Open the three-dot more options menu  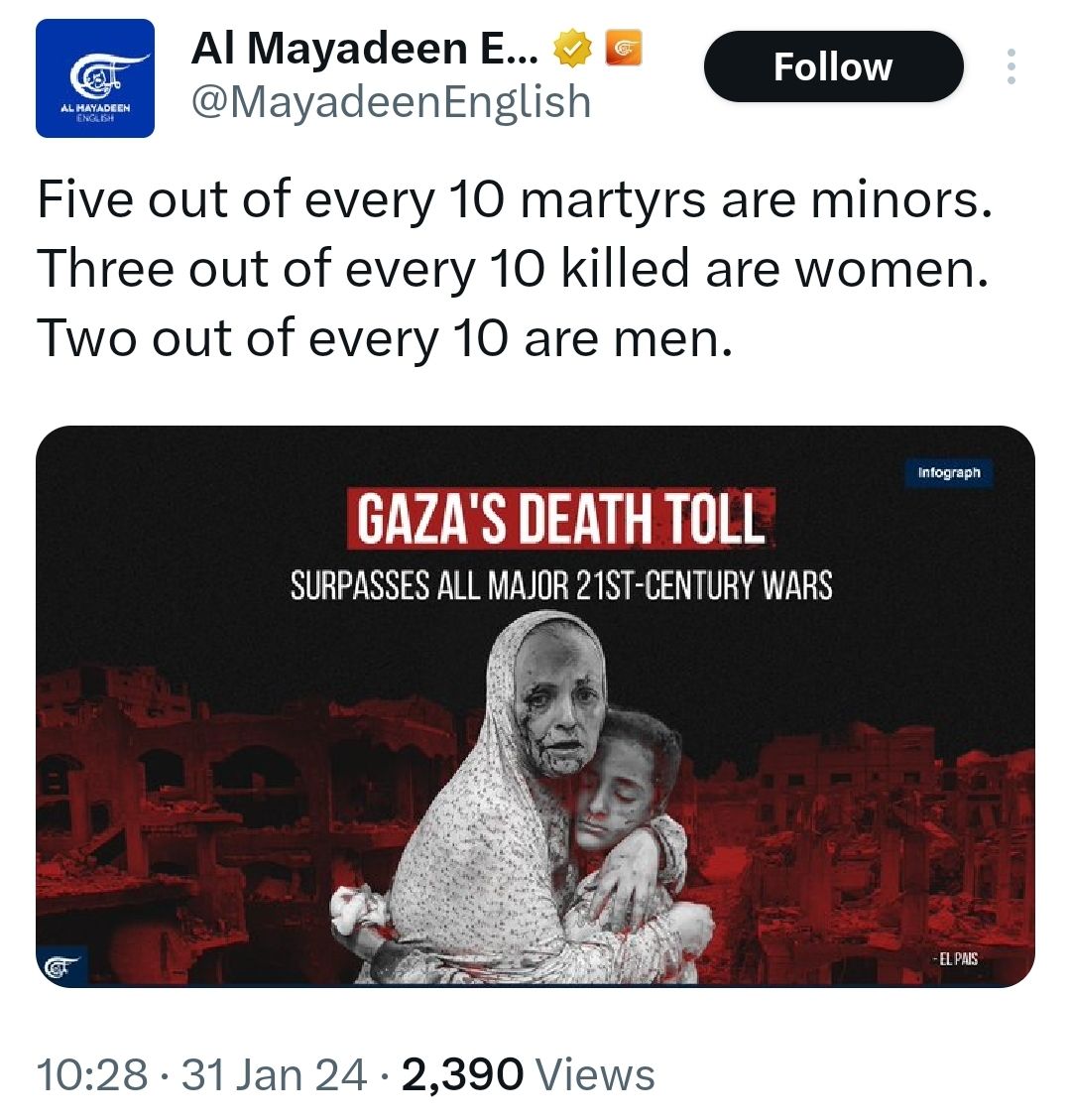(x=1011, y=66)
